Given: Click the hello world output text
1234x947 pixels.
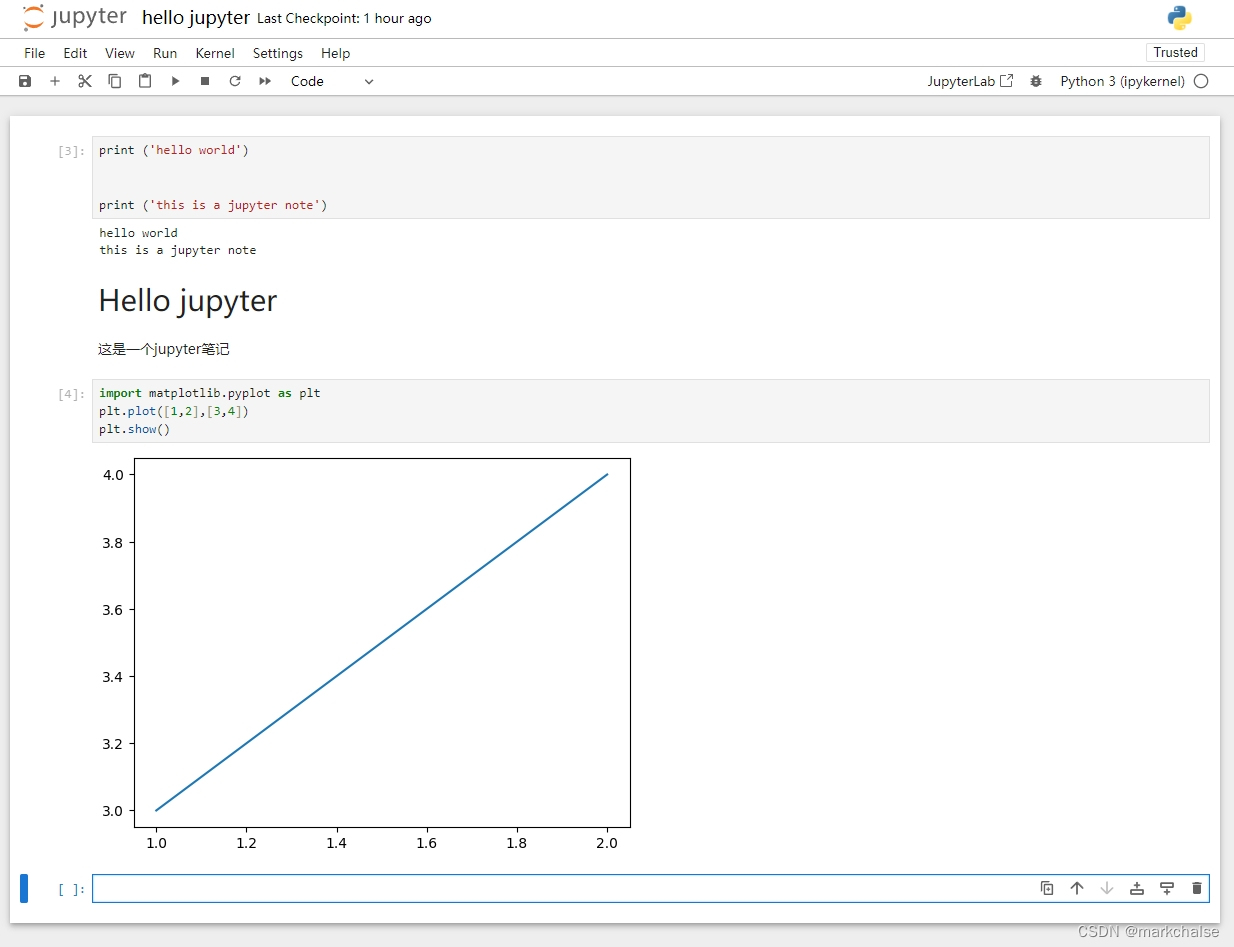Looking at the screenshot, I should 138,233.
